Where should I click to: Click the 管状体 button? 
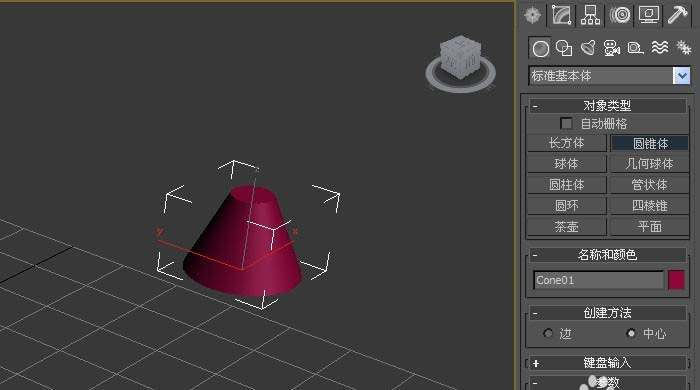click(x=650, y=185)
